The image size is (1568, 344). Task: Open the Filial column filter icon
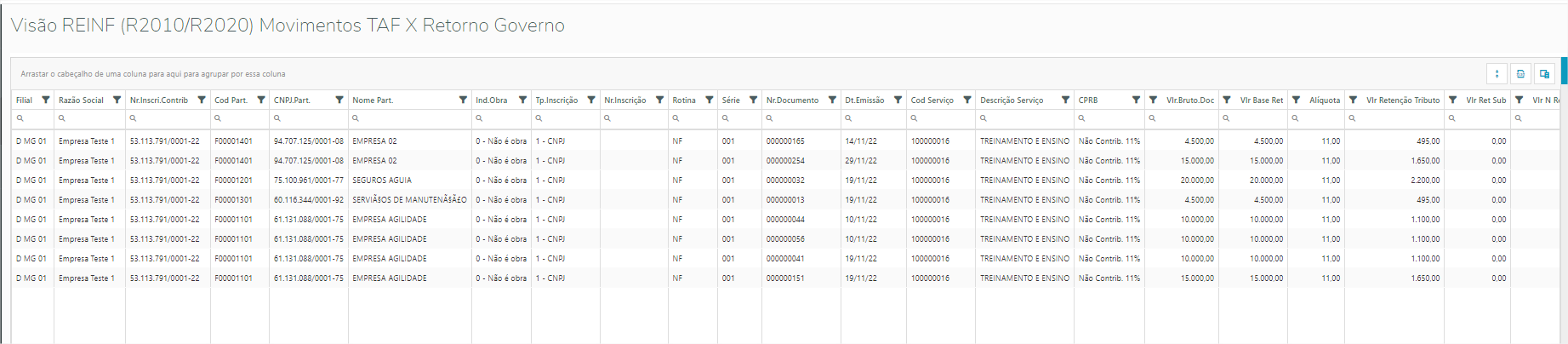pos(46,100)
